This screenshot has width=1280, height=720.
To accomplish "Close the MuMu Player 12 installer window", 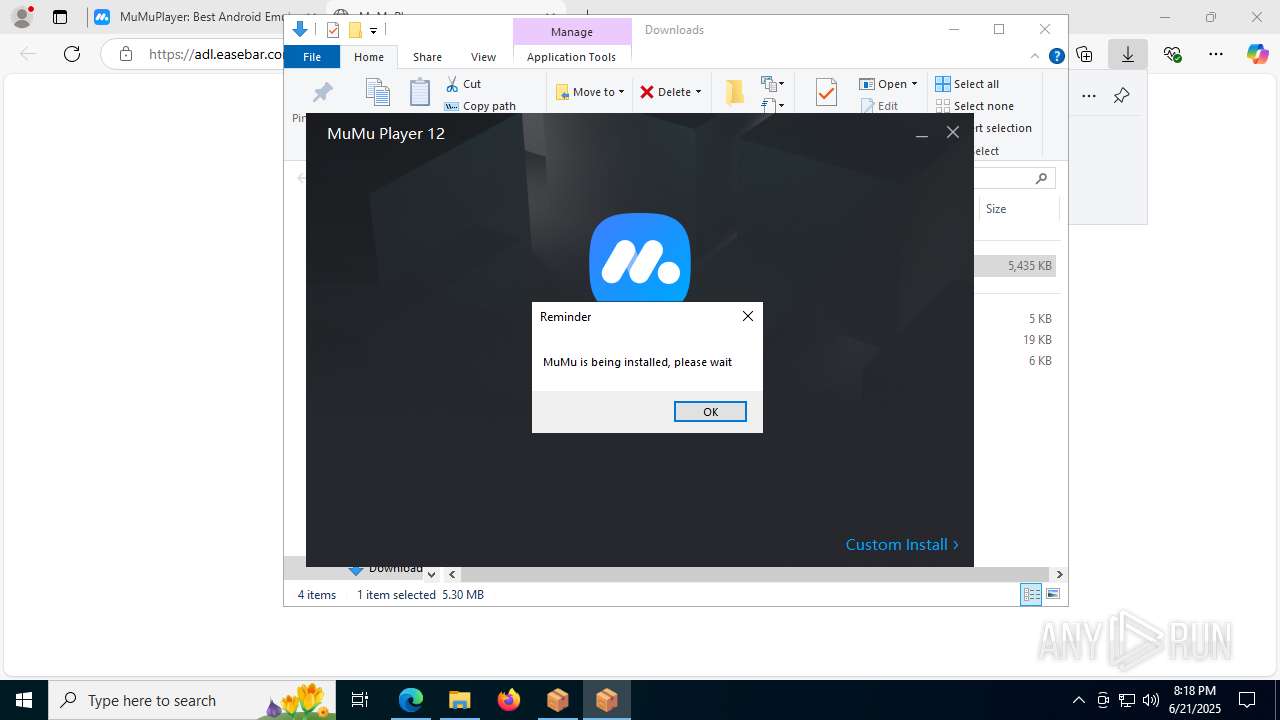I will (x=953, y=132).
